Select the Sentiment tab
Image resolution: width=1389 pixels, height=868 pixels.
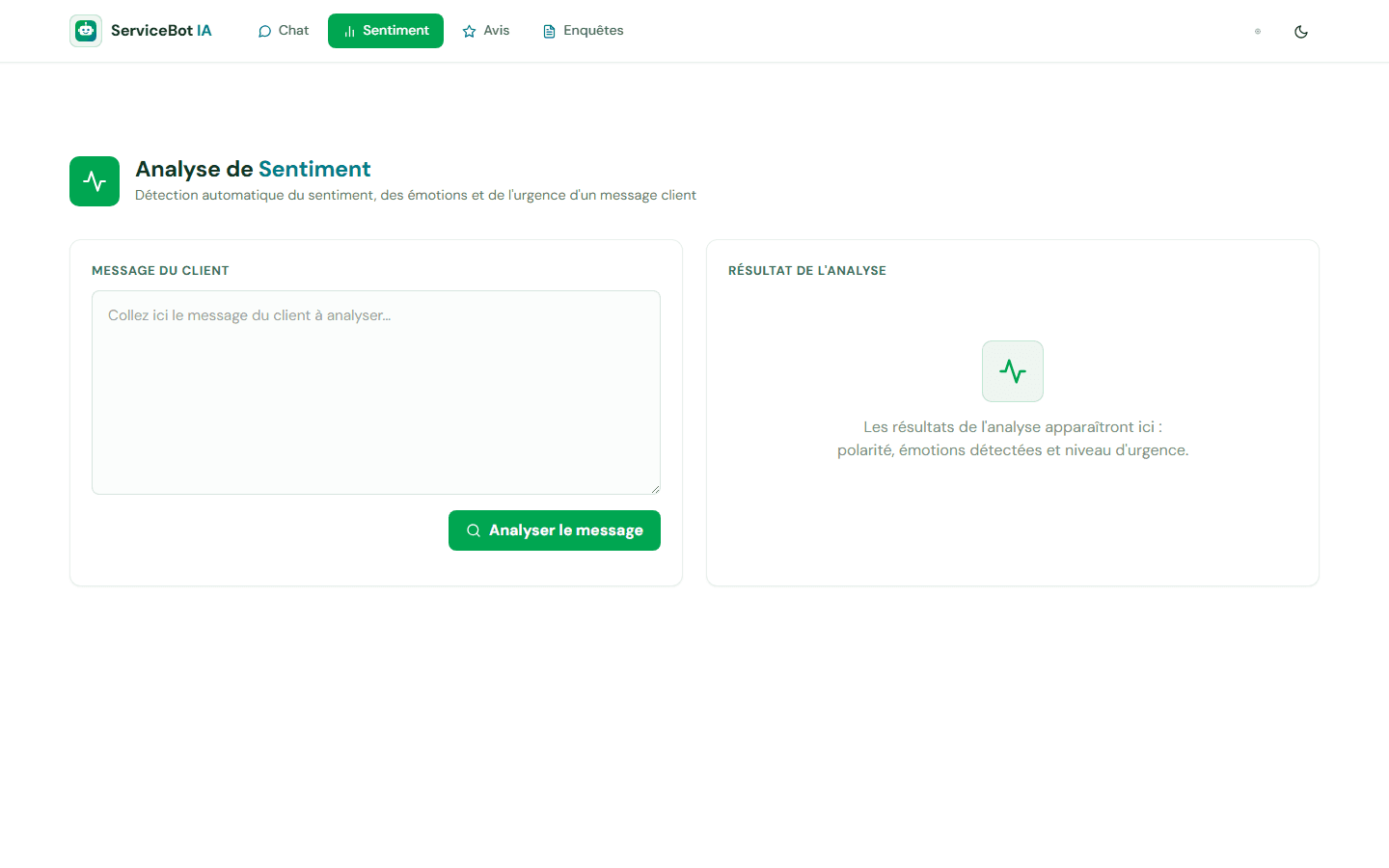(386, 31)
